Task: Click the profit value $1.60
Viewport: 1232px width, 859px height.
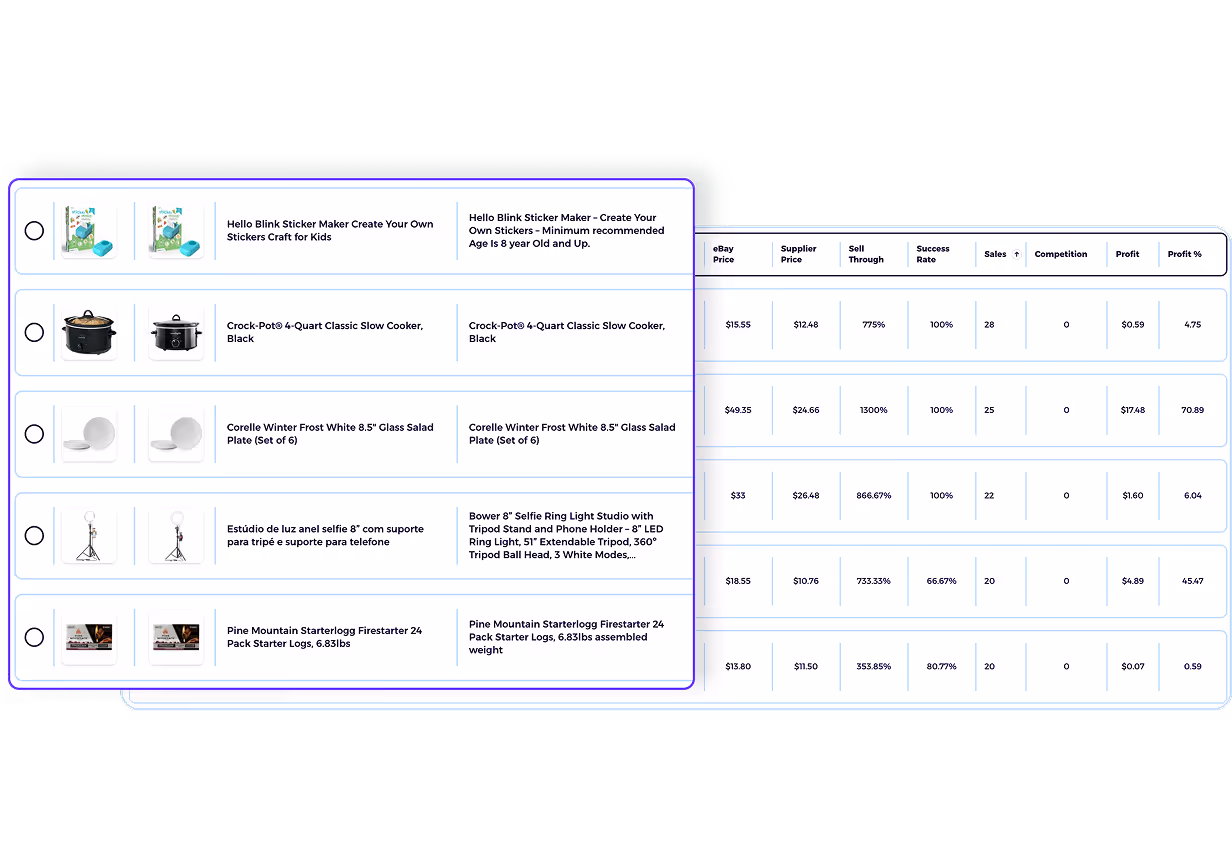Action: [1133, 496]
